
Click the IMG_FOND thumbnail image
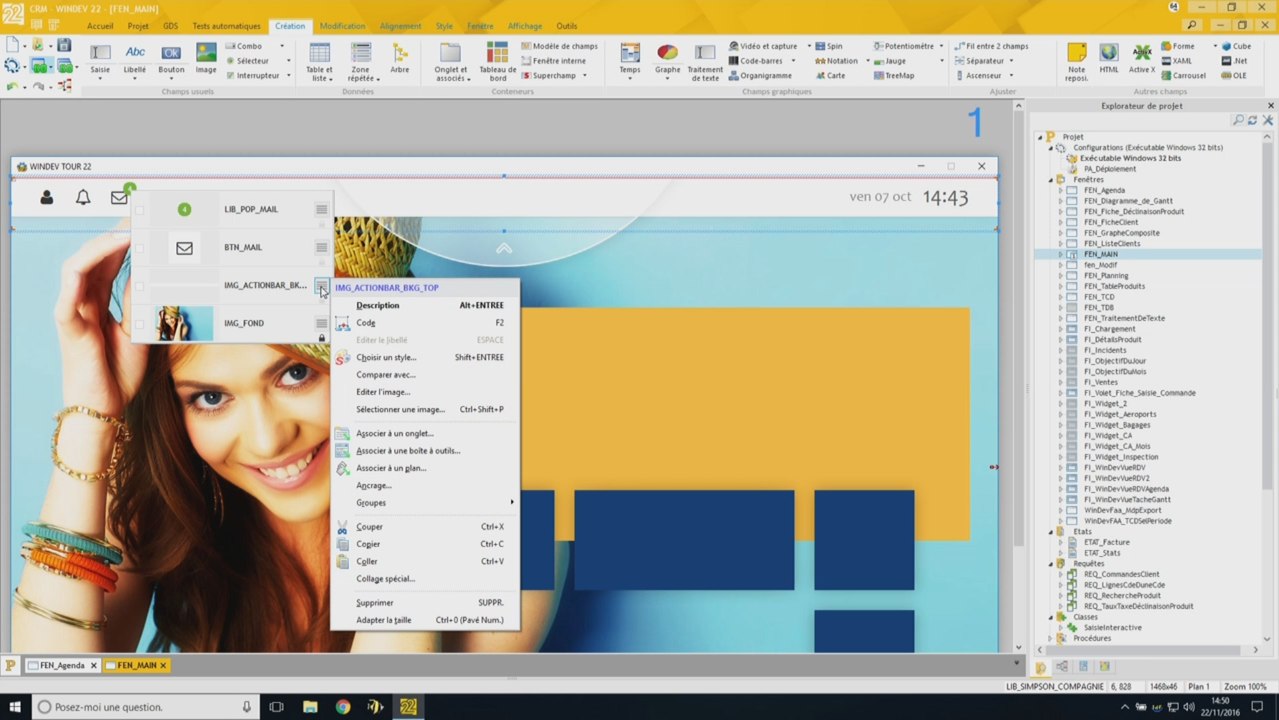click(x=184, y=324)
